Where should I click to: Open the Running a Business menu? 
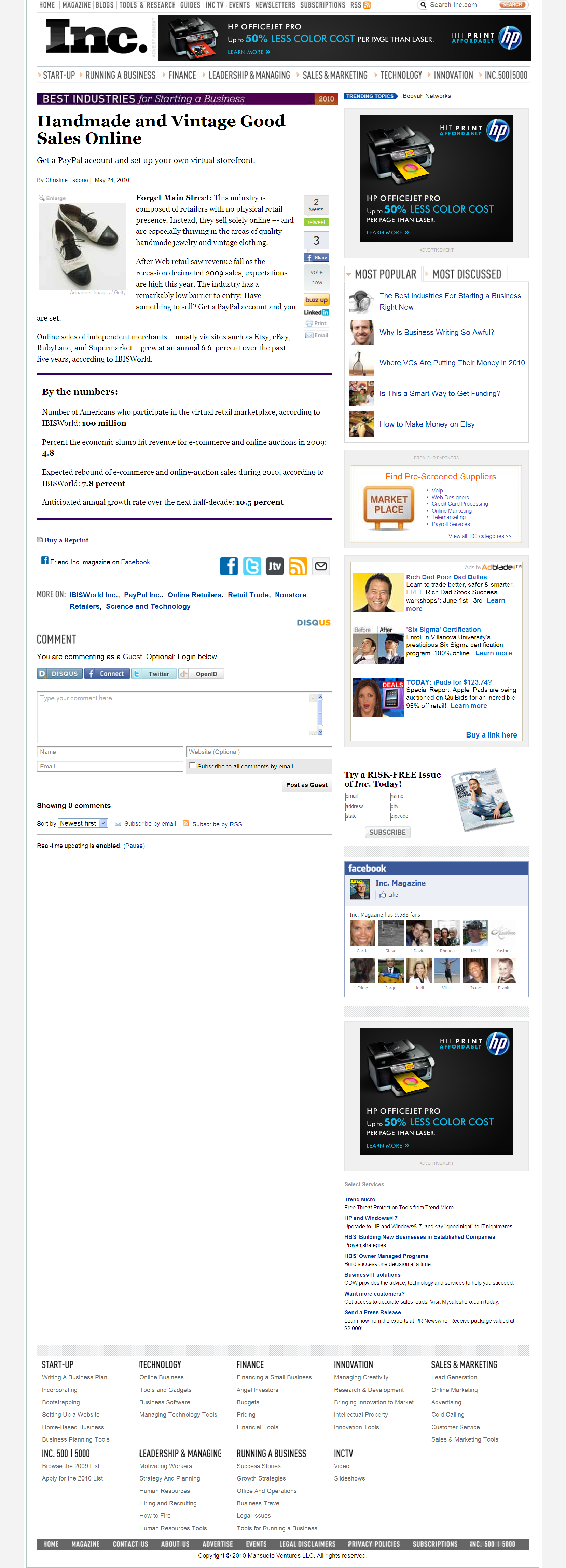click(120, 76)
